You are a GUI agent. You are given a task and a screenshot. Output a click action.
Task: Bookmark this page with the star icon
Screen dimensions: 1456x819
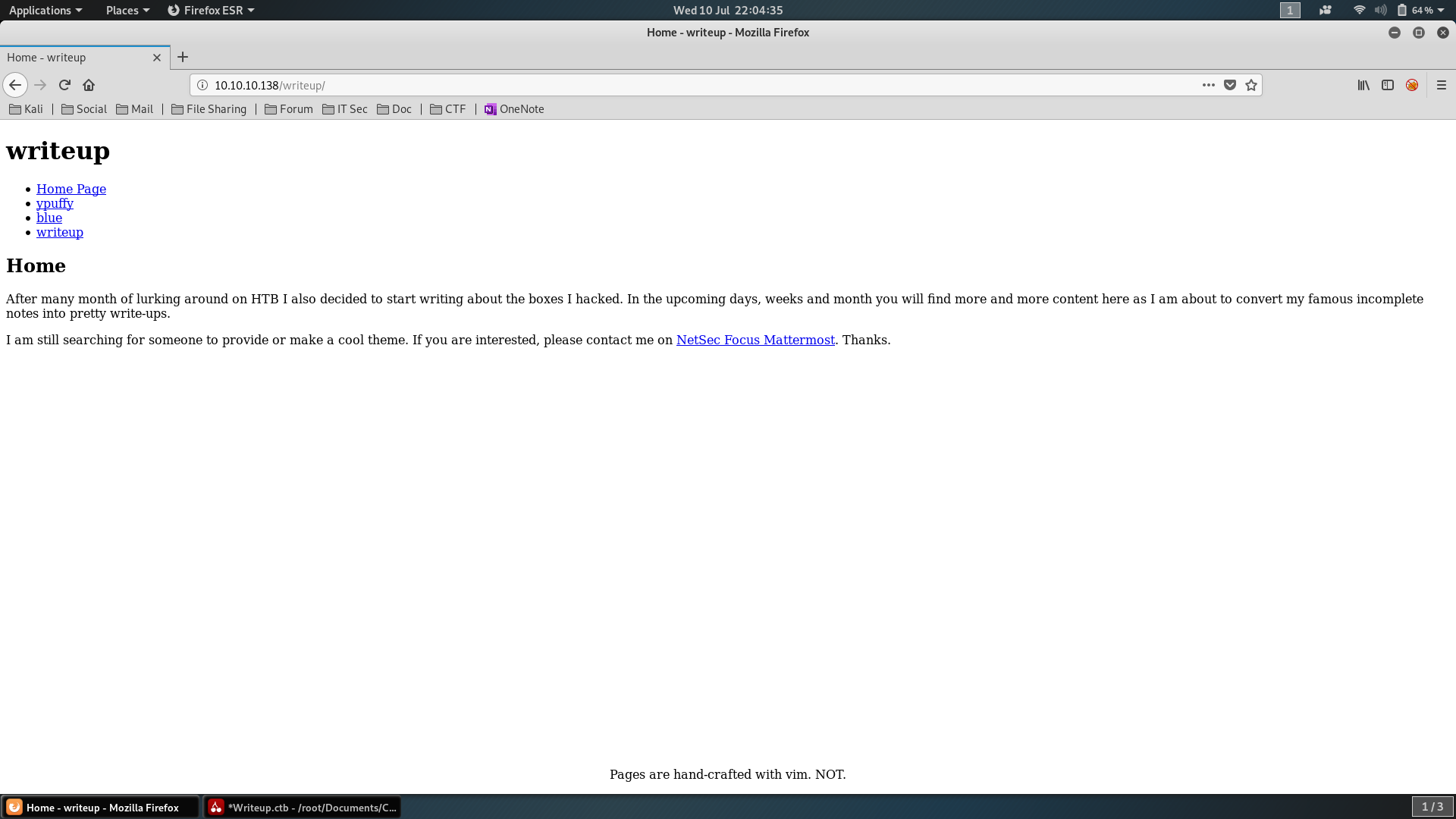click(x=1251, y=85)
